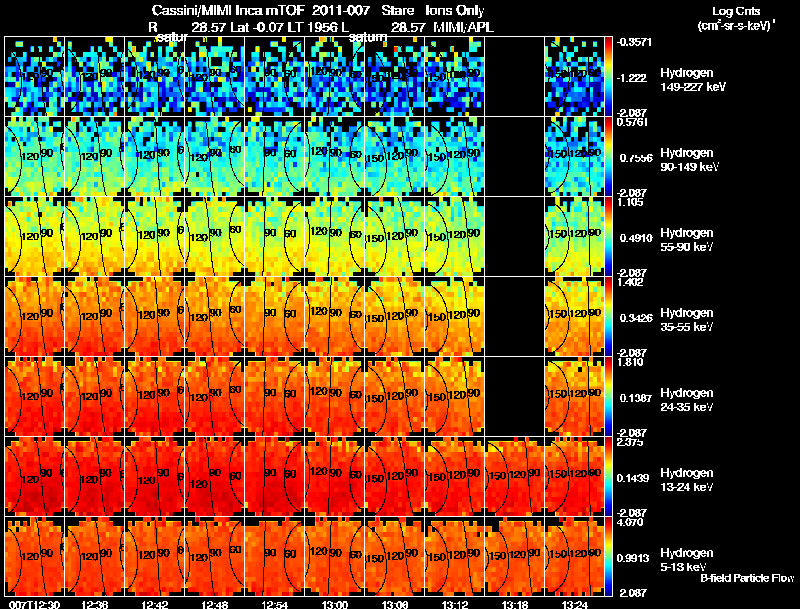
Task: Click the color bar beside Hydrogen 24-35 keV
Action: (x=608, y=397)
